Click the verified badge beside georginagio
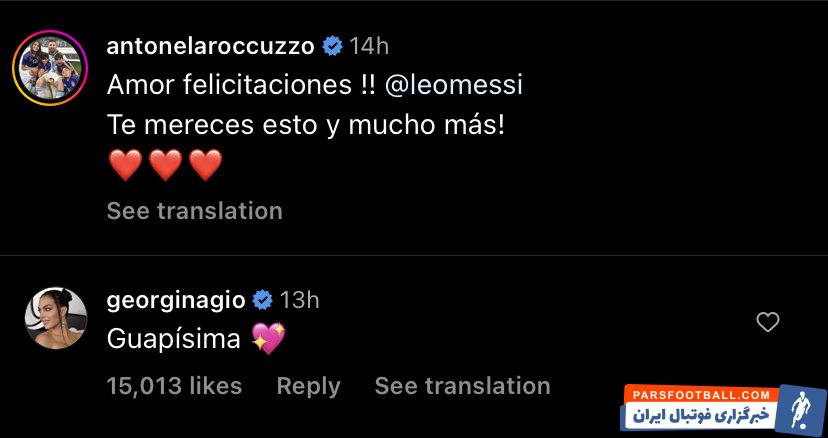 (263, 299)
